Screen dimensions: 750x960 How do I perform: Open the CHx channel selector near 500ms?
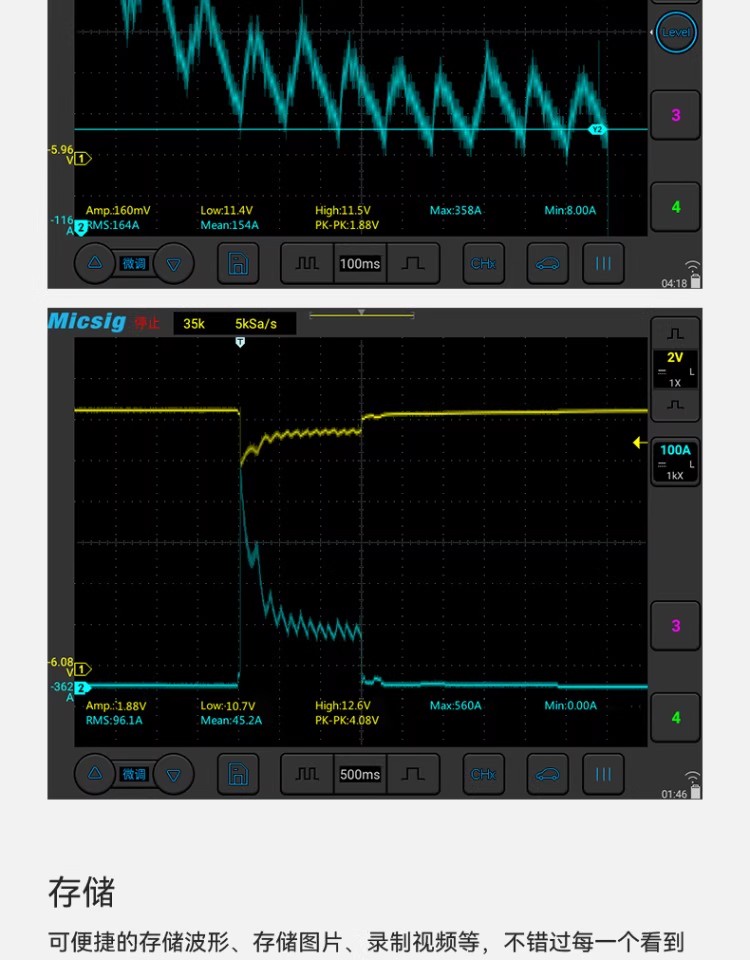click(483, 774)
